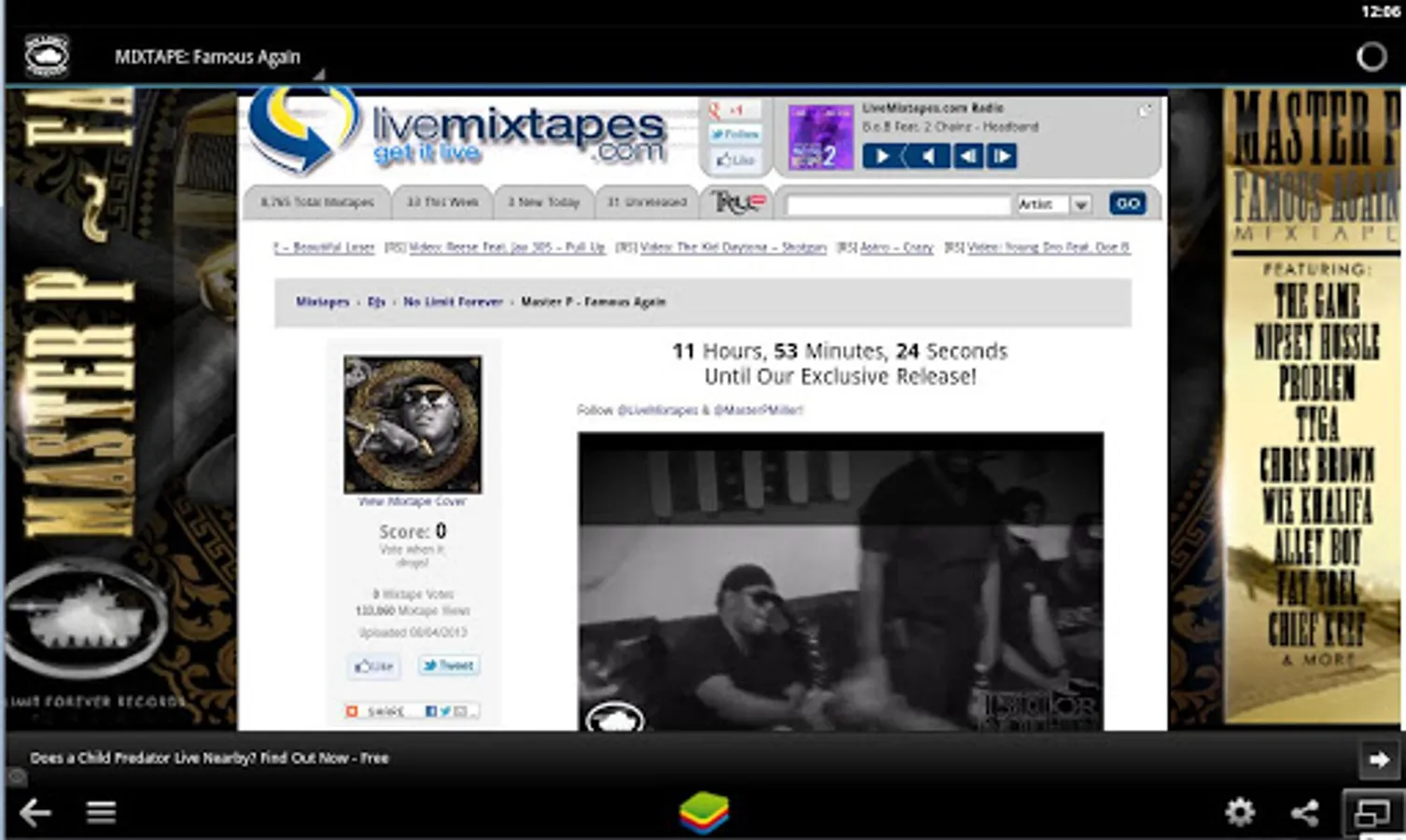The width and height of the screenshot is (1406, 840).
Task: Click the Mixtapes breadcrumb link
Action: [x=322, y=301]
